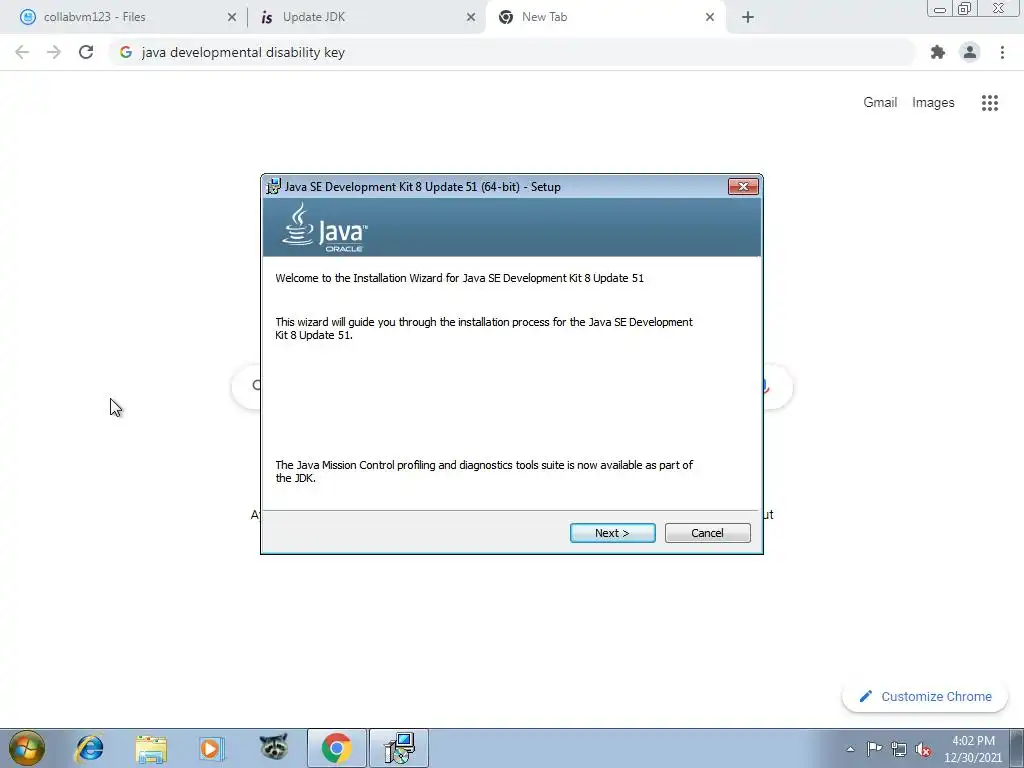Open the raccoon app on taskbar
1024x768 pixels.
tap(274, 748)
